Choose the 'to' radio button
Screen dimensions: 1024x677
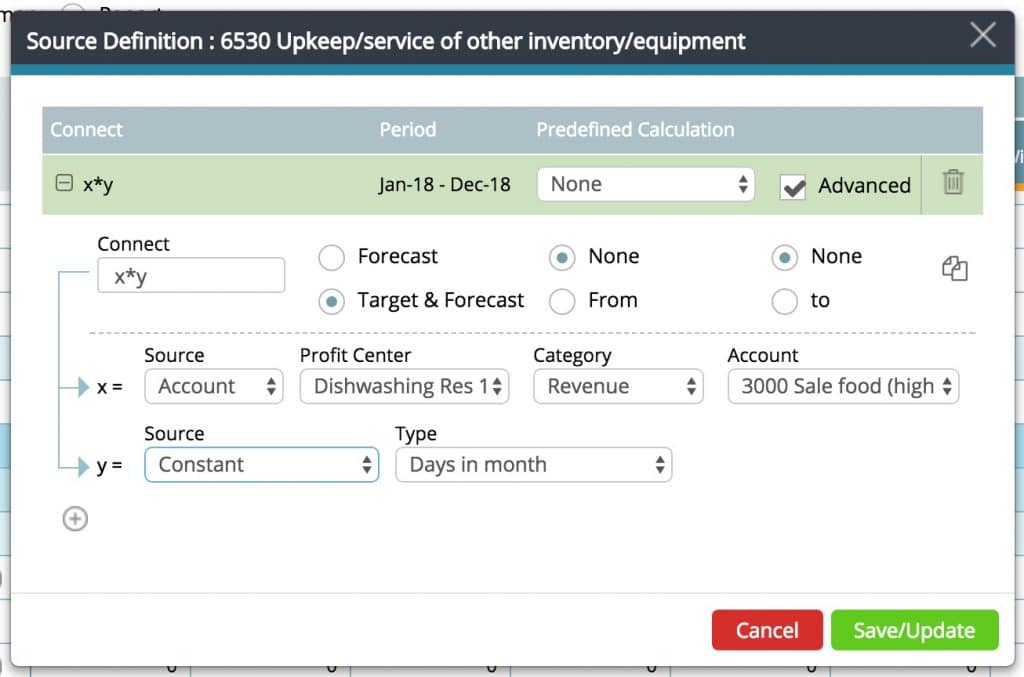785,301
